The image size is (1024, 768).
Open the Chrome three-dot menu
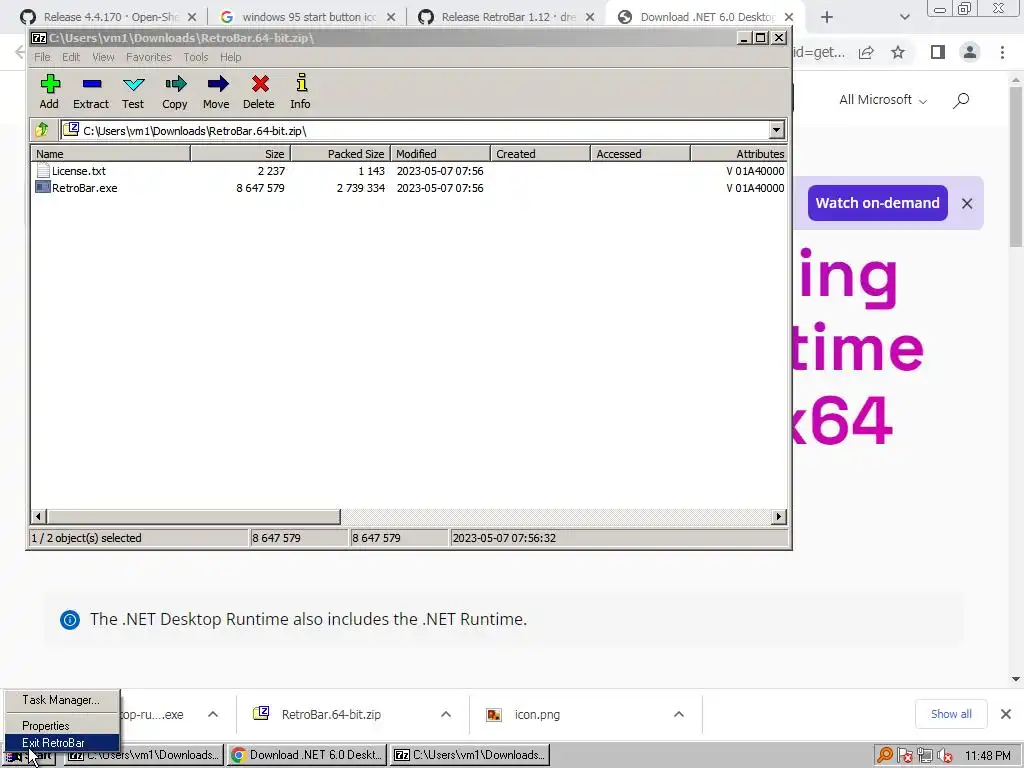coord(1002,52)
